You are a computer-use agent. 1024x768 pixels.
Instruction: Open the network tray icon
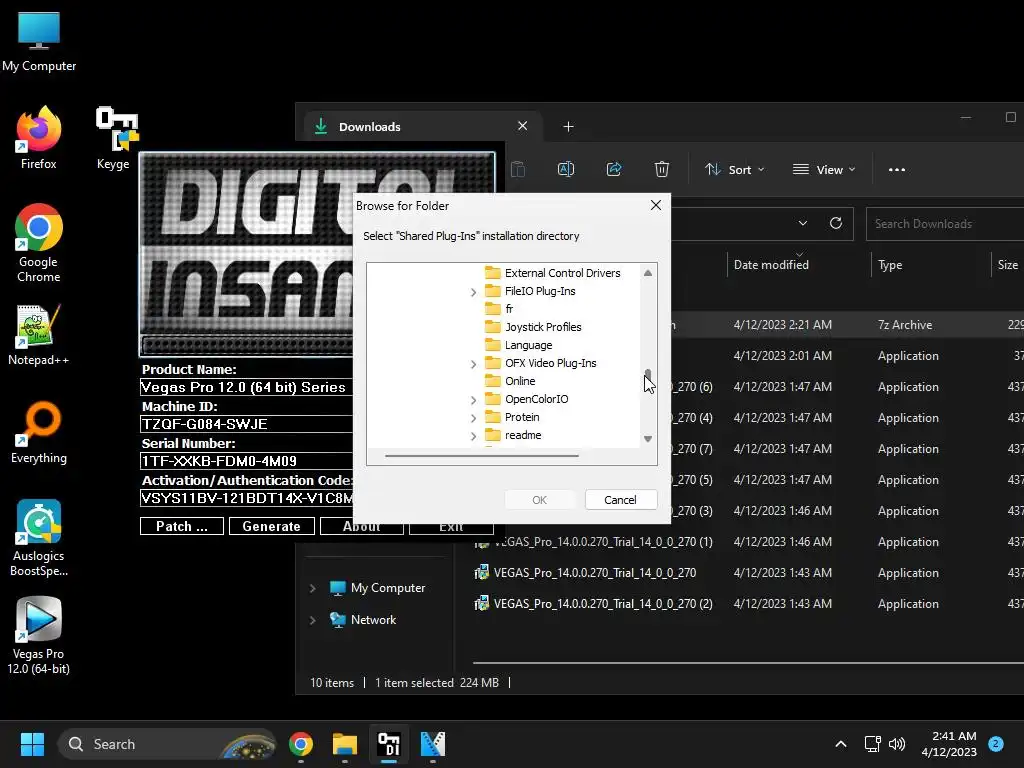tap(872, 744)
